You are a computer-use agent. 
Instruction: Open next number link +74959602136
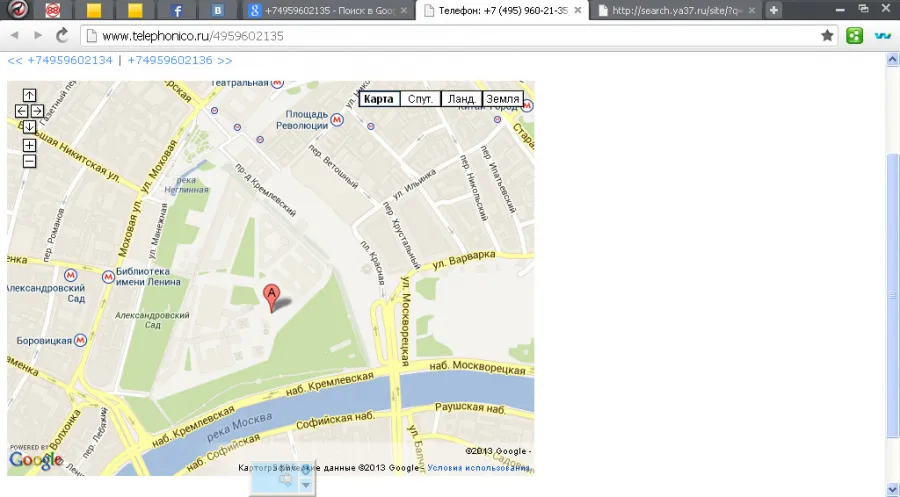pos(180,60)
